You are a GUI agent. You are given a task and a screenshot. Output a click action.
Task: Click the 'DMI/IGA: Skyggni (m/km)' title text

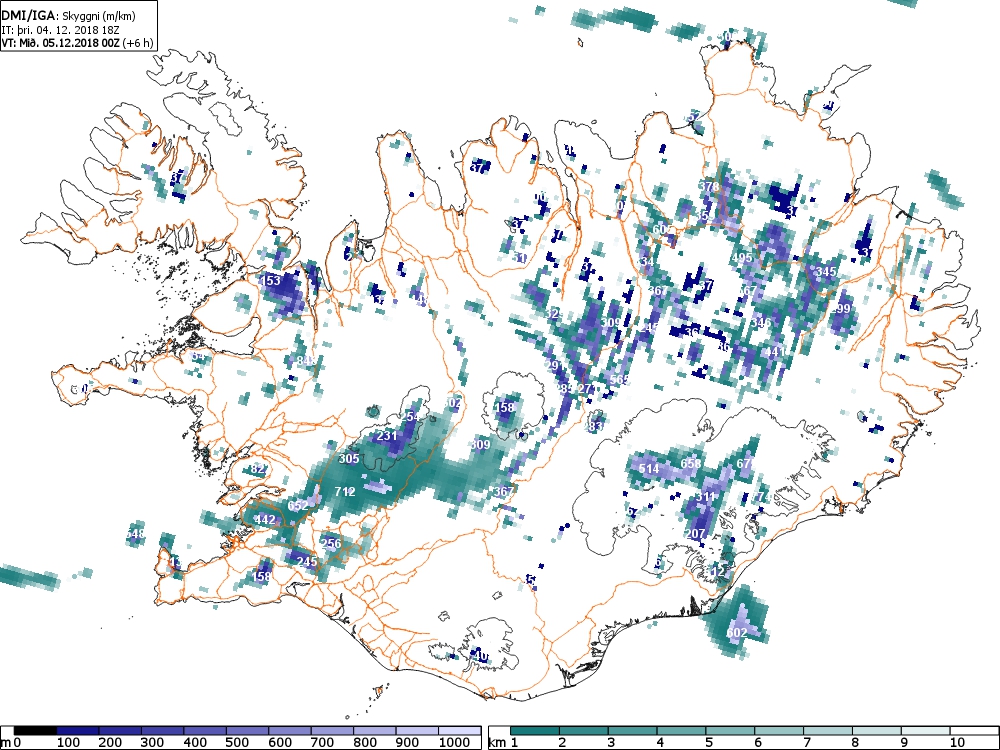click(x=69, y=16)
